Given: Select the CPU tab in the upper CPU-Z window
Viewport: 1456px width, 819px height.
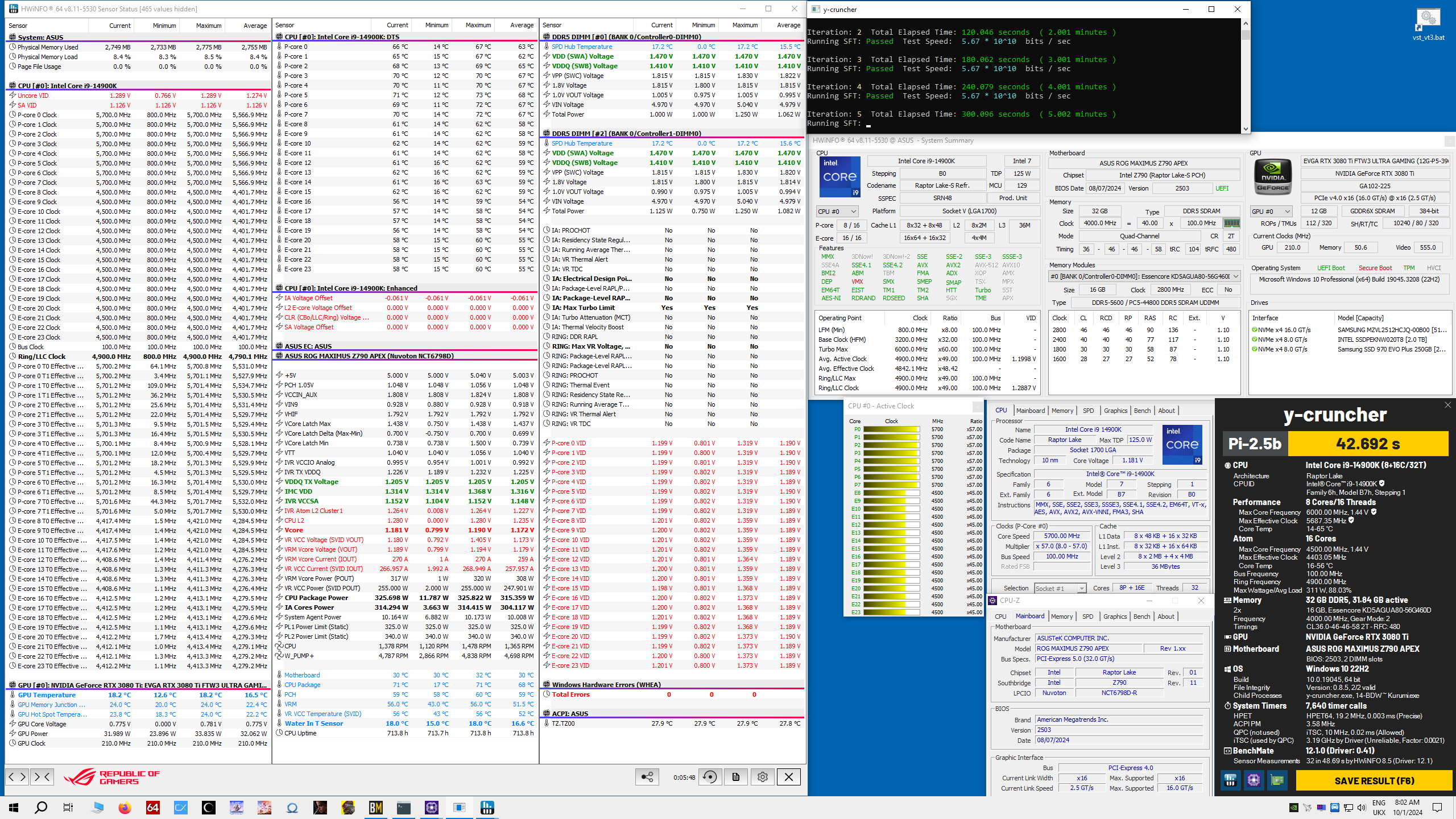Looking at the screenshot, I should pyautogui.click(x=1001, y=410).
